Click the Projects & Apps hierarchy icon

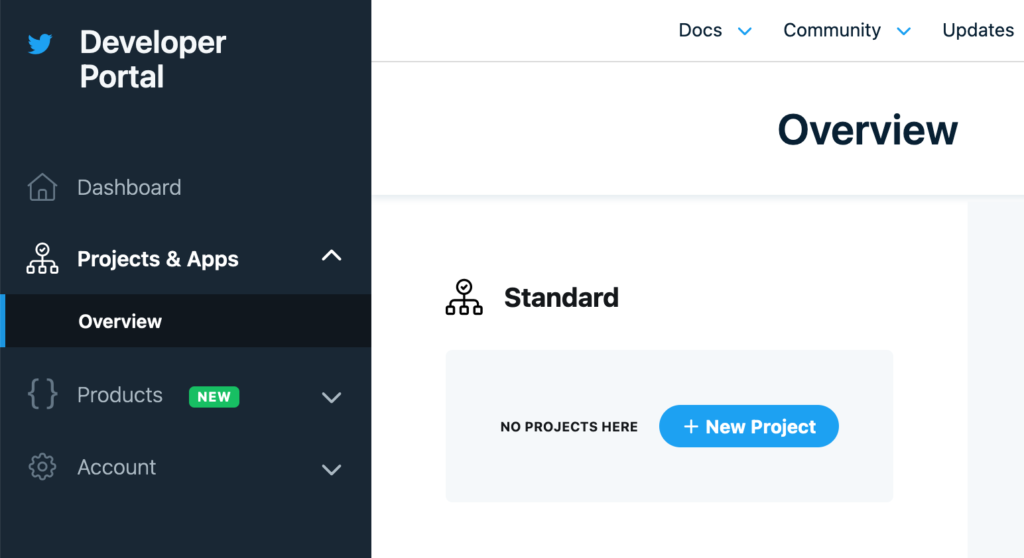(x=42, y=259)
